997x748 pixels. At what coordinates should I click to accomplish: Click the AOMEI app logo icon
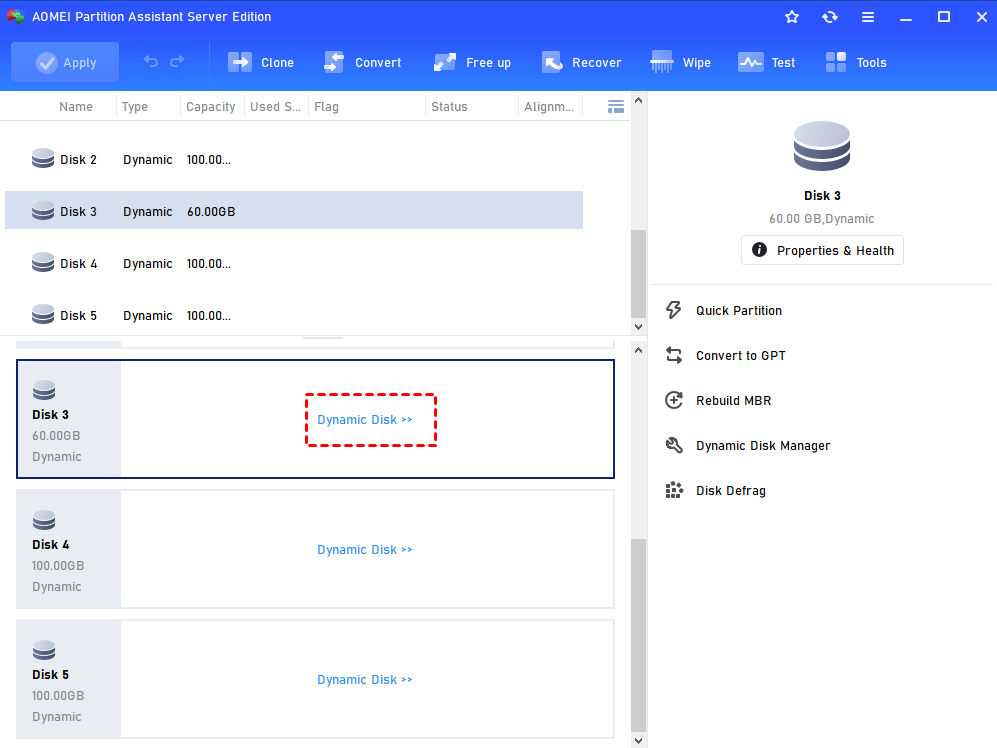pos(15,17)
